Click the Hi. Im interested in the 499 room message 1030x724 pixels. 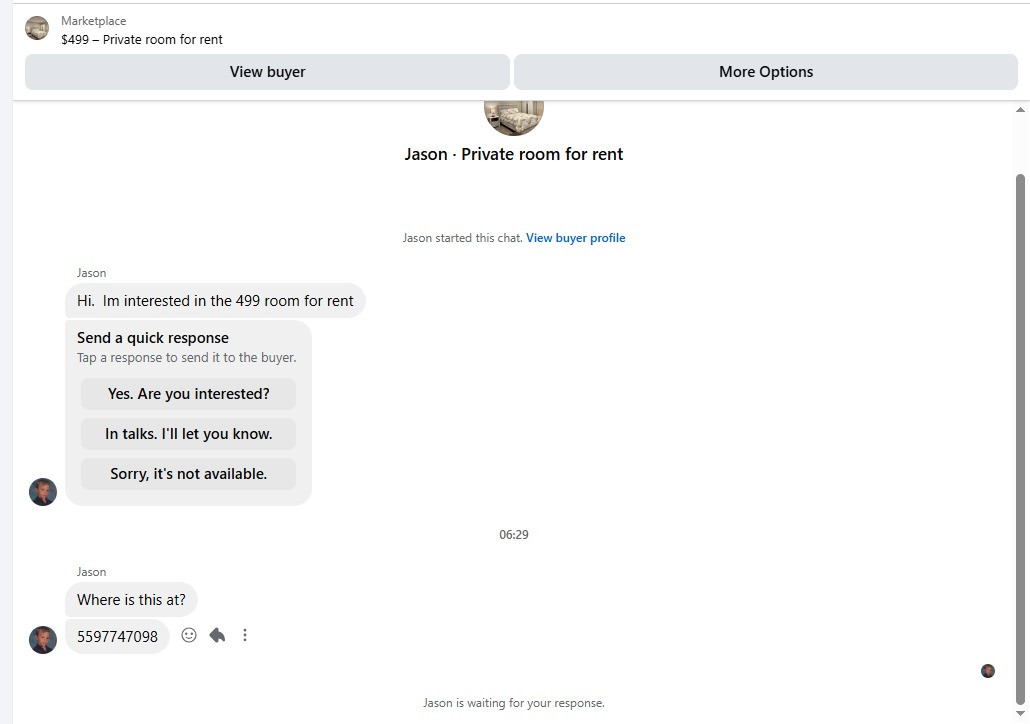(x=215, y=301)
